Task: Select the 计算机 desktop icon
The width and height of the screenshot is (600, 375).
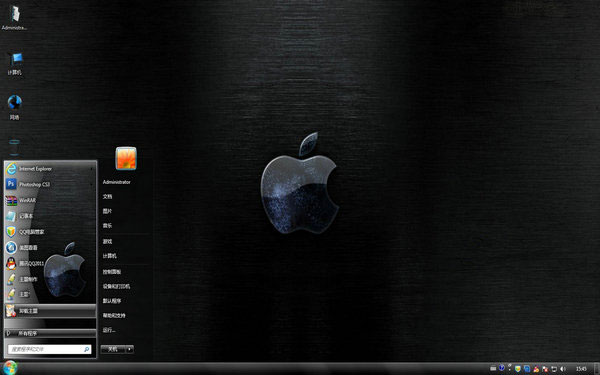Action: pos(15,63)
